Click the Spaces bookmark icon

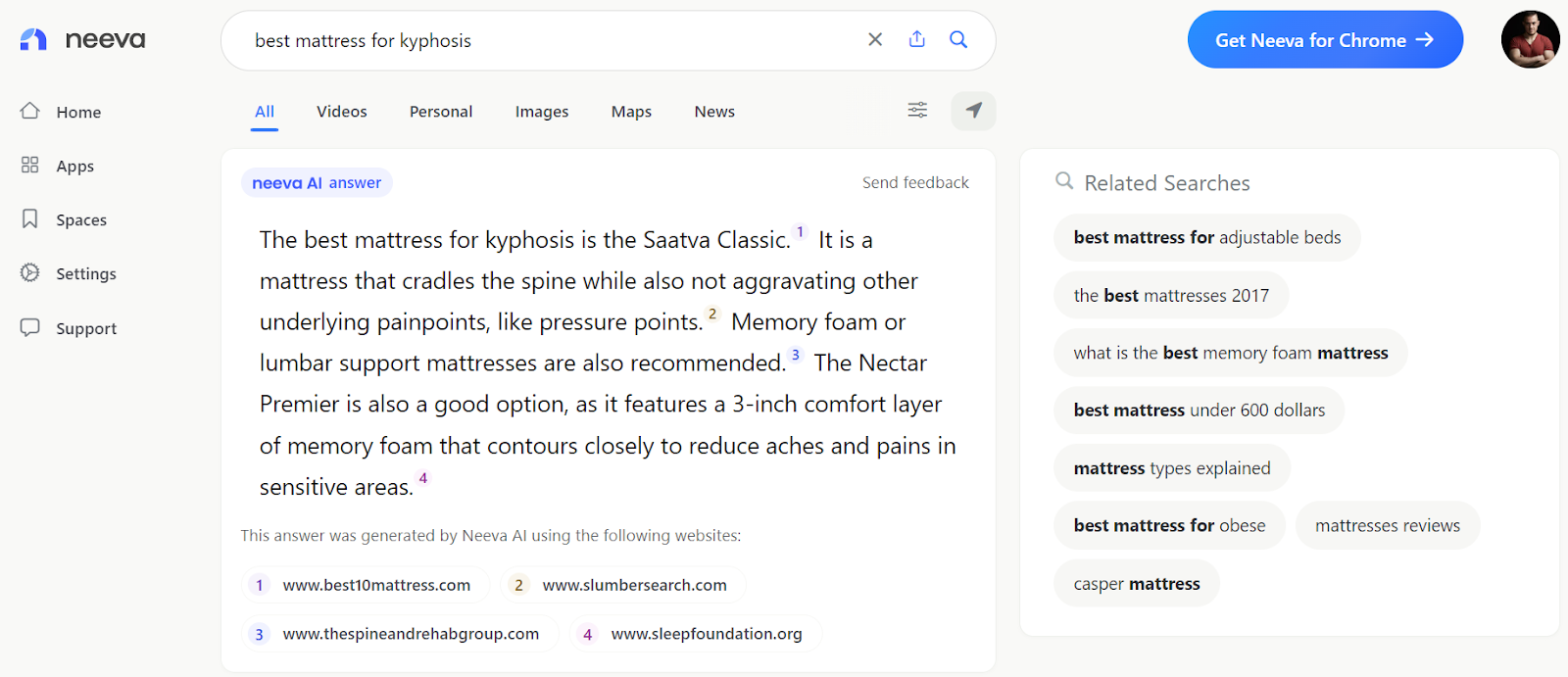coord(30,218)
